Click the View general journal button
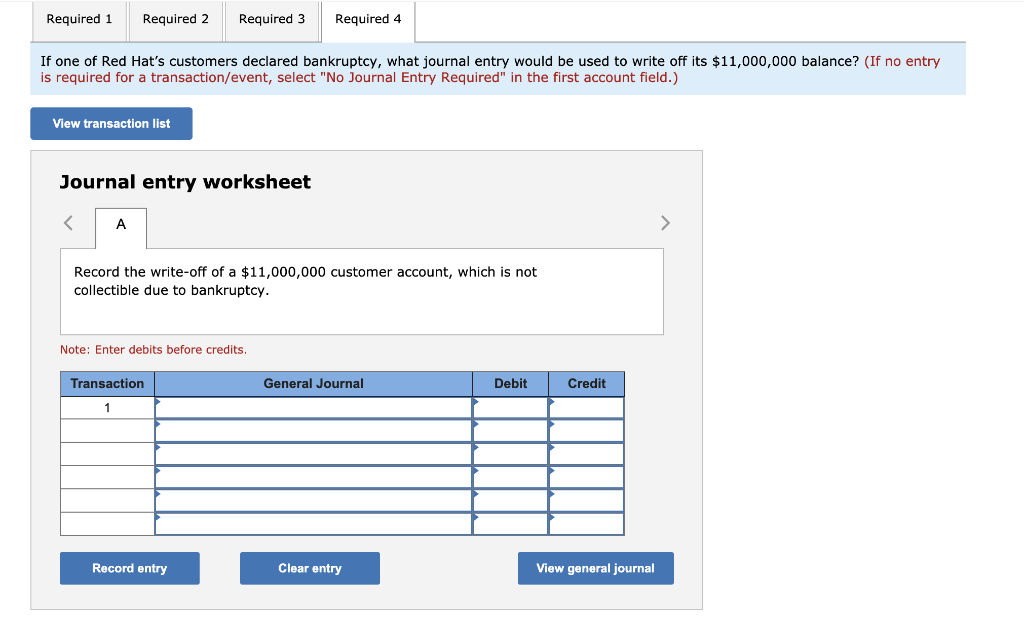 pos(595,568)
